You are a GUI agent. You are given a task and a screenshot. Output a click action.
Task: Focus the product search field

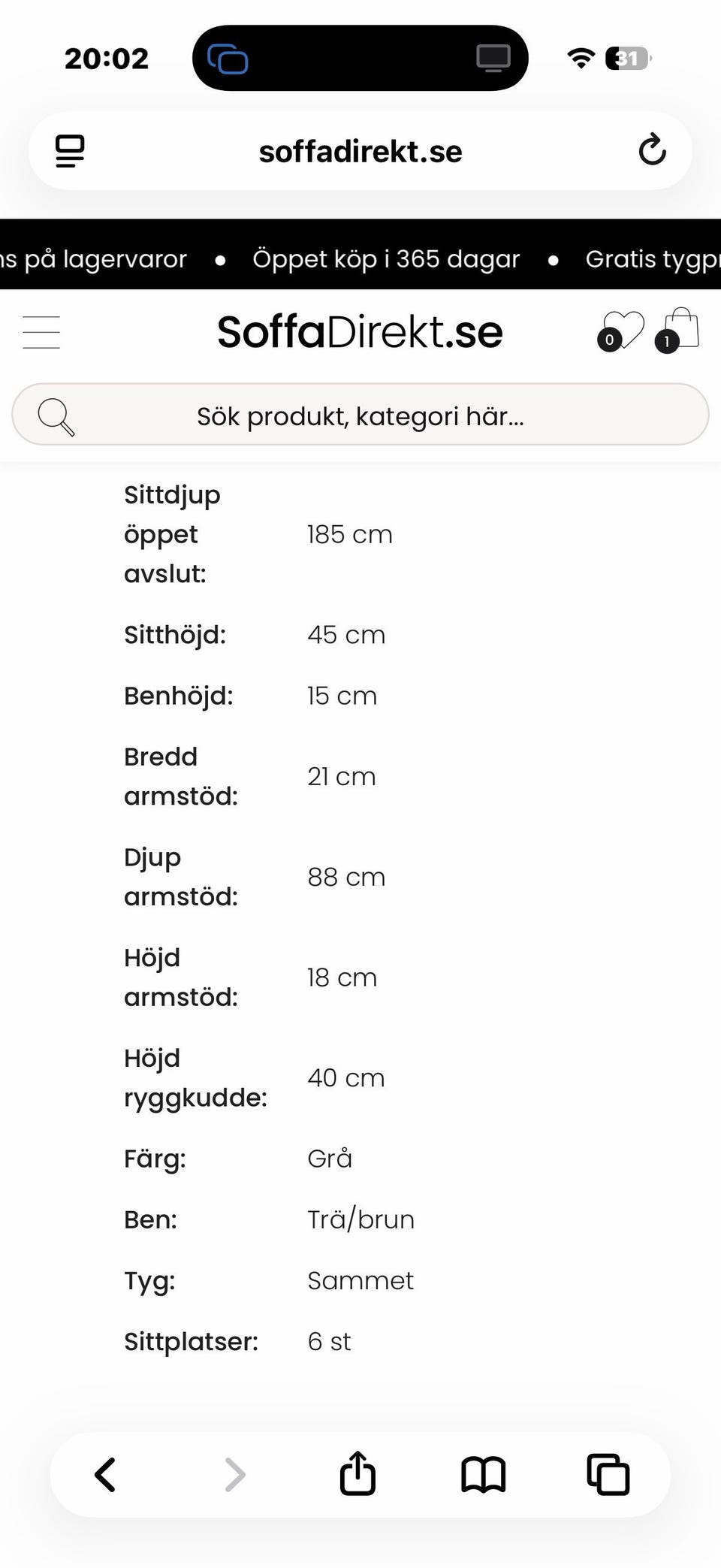[x=360, y=415]
